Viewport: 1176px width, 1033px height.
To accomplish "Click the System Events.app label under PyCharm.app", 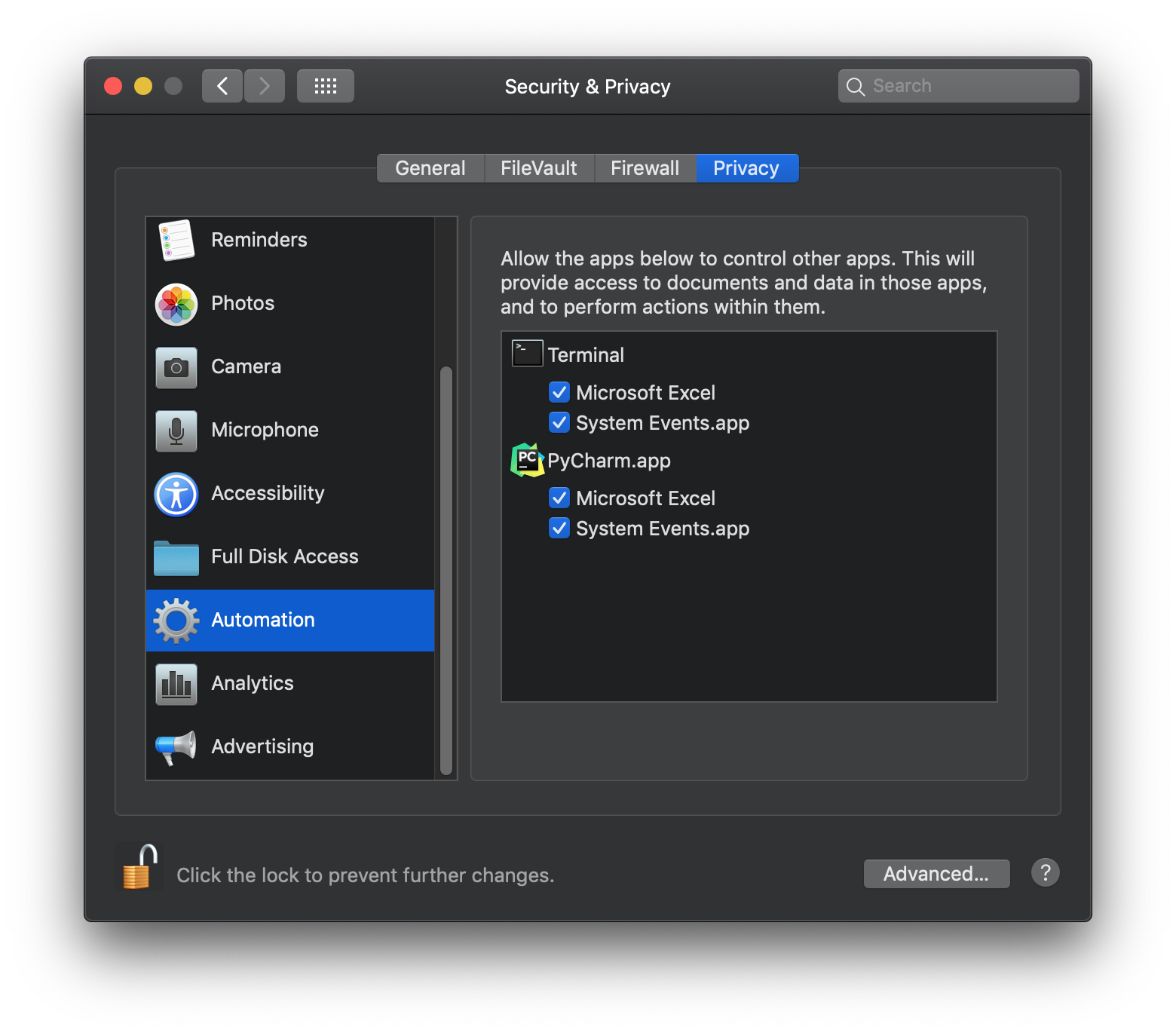I will (663, 529).
